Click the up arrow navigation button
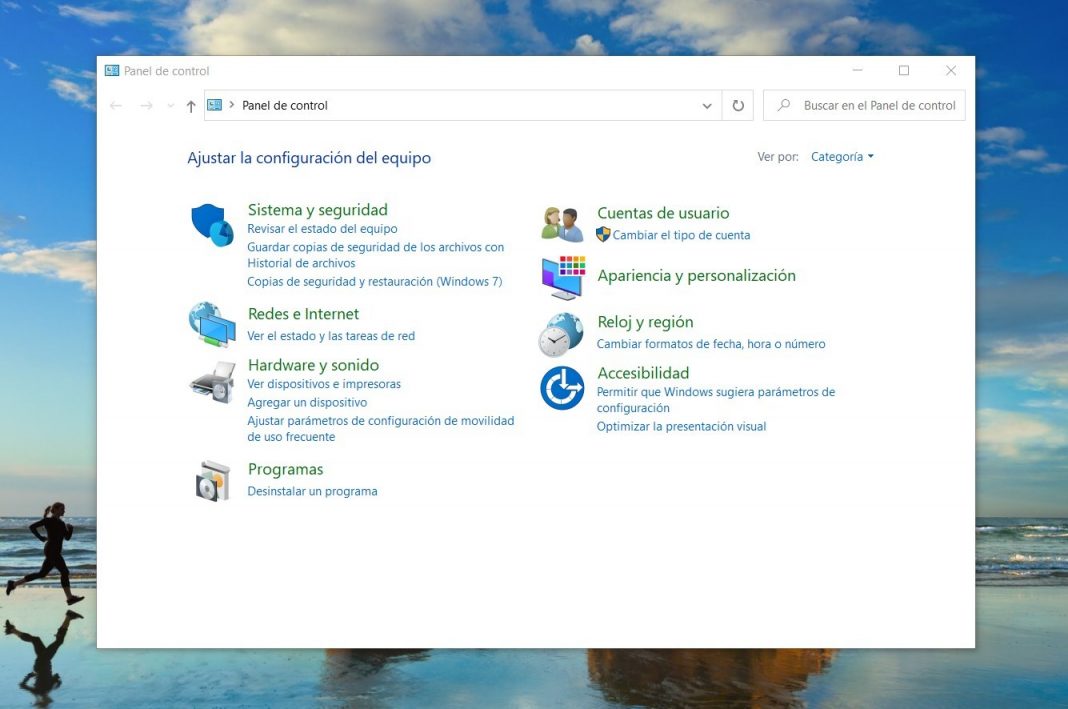Screen dimensions: 1068x709 [x=190, y=105]
